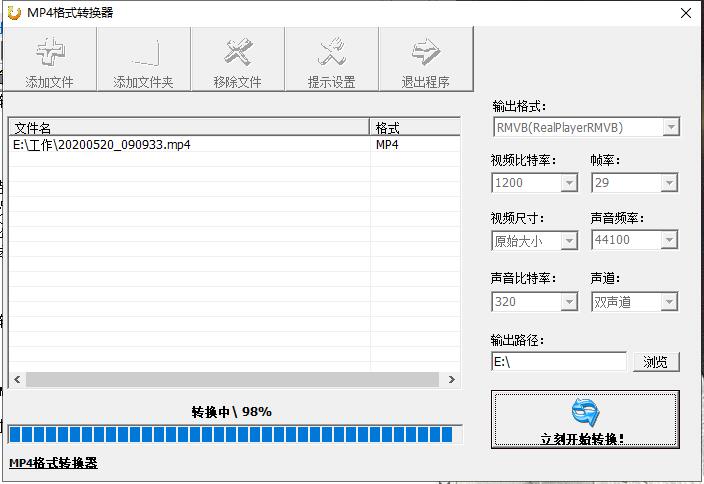Click 退出程序 (exit program) toolbar icon

pyautogui.click(x=426, y=59)
